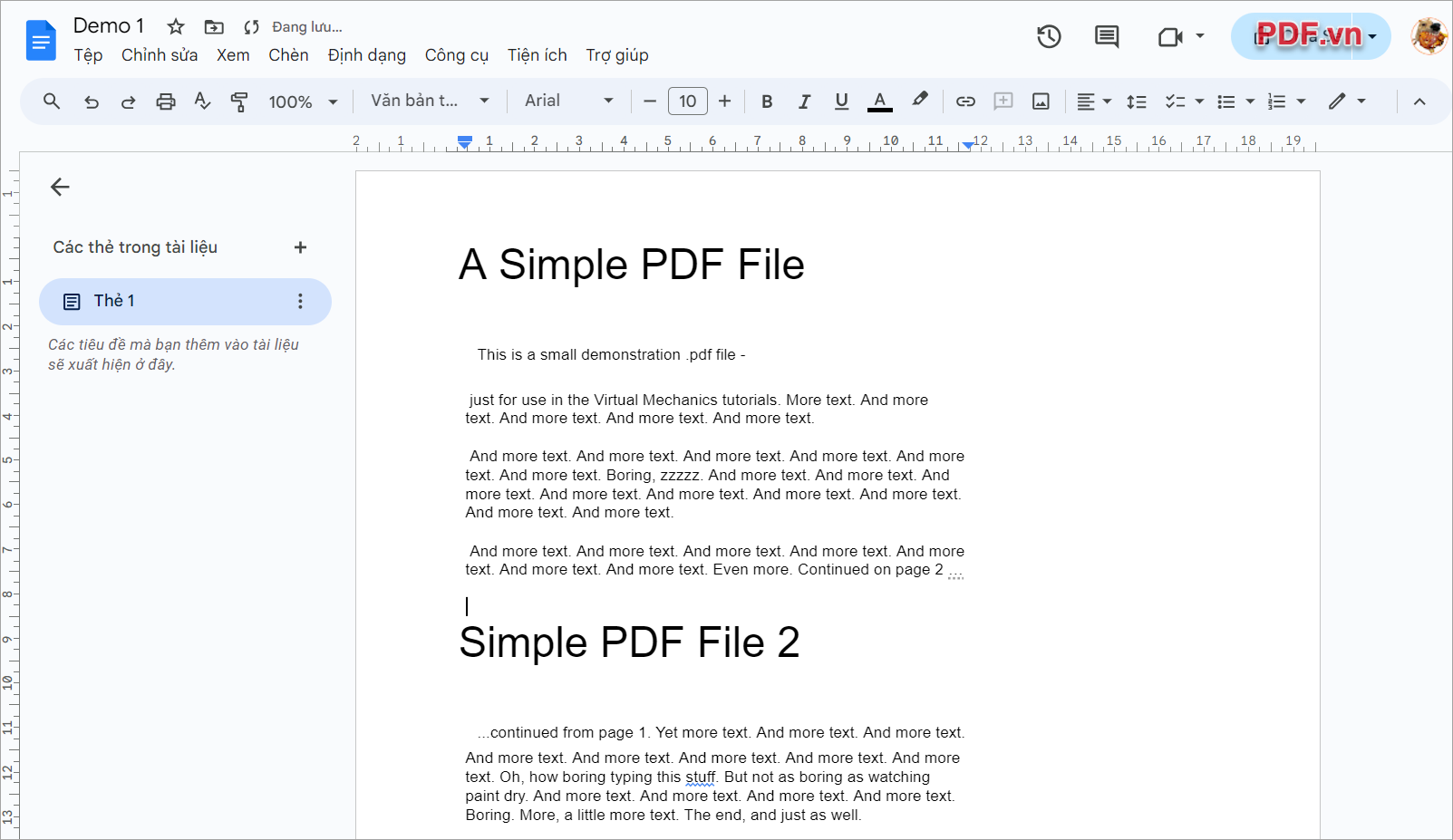Toggle bold formatting
The height and width of the screenshot is (840, 1453).
[x=767, y=101]
